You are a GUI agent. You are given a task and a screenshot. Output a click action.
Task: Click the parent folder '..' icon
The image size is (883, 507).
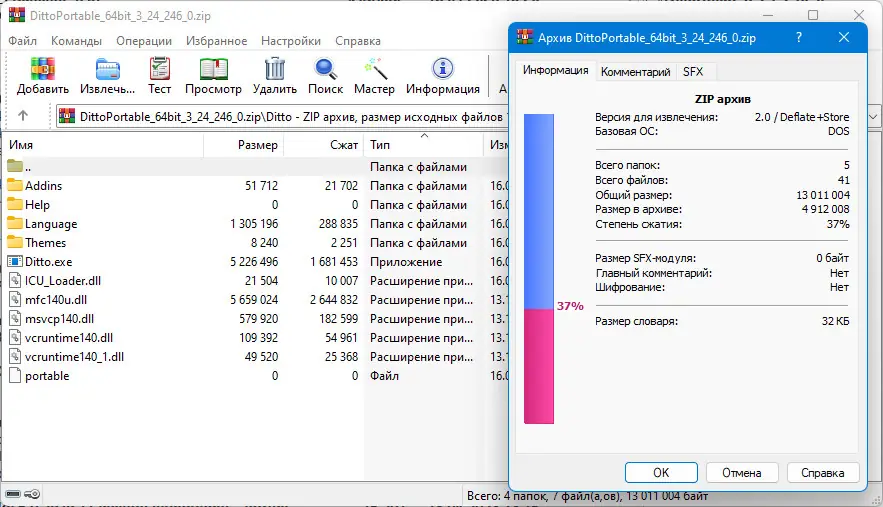coord(15,166)
